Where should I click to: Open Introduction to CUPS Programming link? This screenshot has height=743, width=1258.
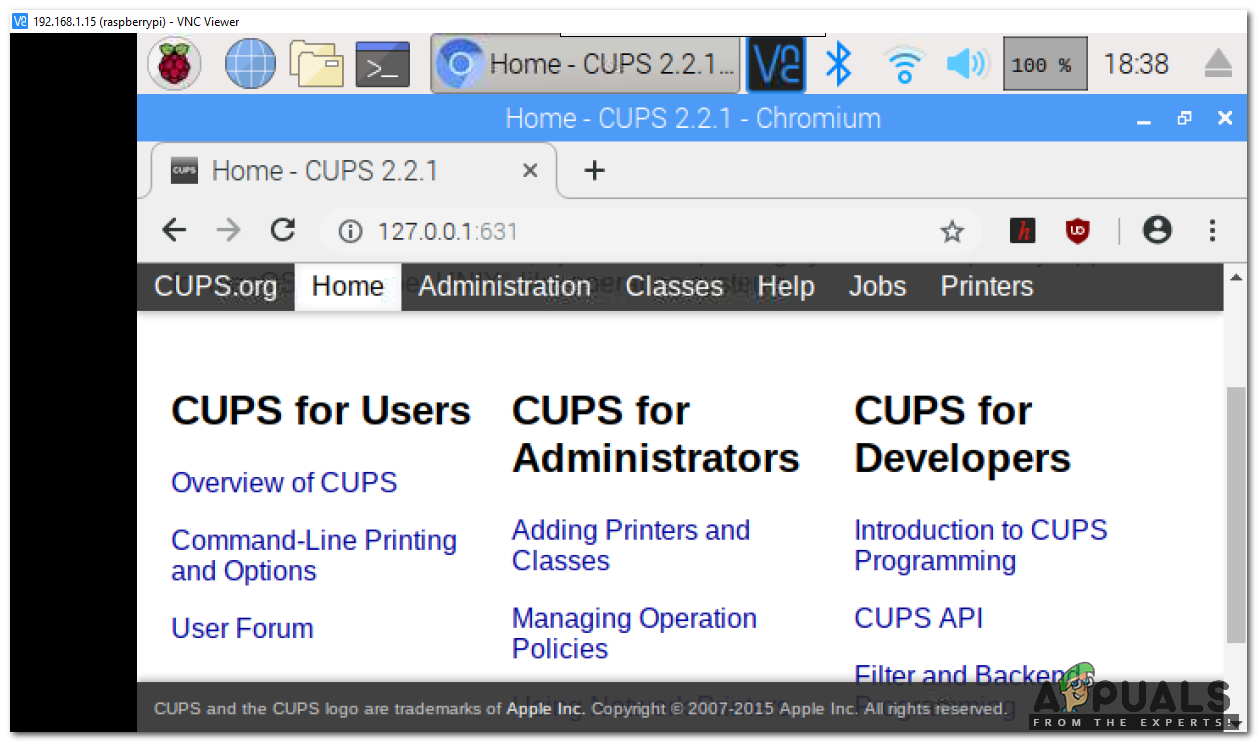pyautogui.click(x=981, y=546)
